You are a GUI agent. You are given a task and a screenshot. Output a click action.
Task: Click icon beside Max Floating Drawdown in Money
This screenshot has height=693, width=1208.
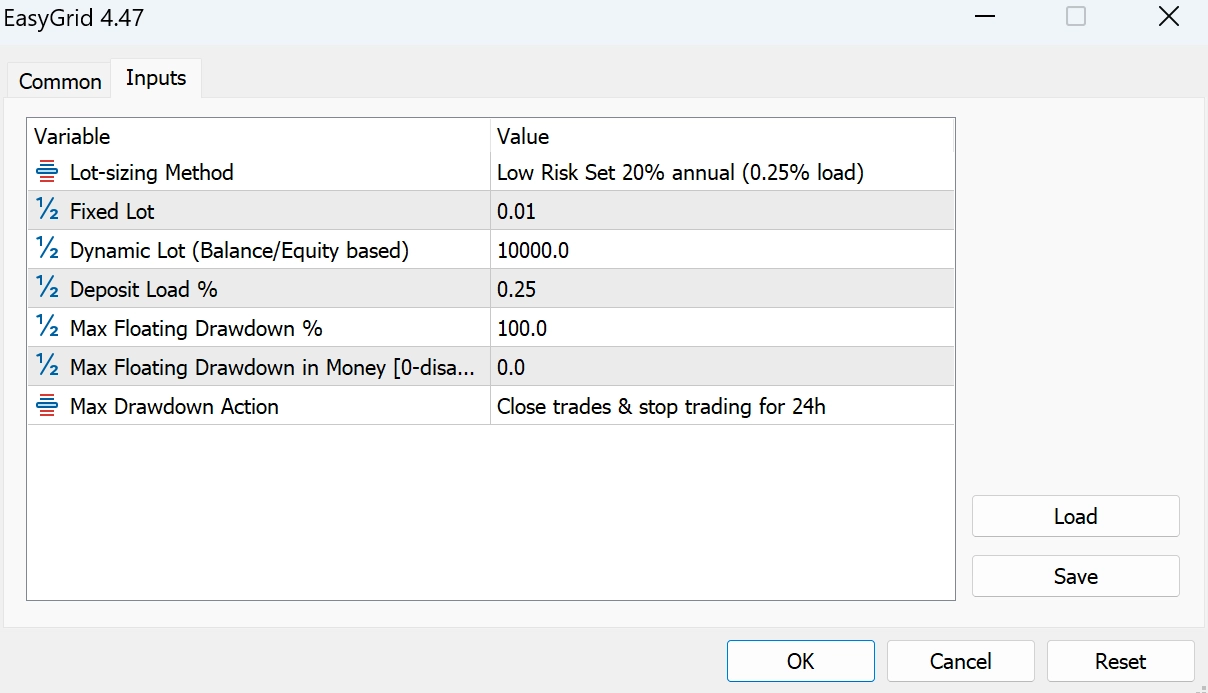click(47, 367)
